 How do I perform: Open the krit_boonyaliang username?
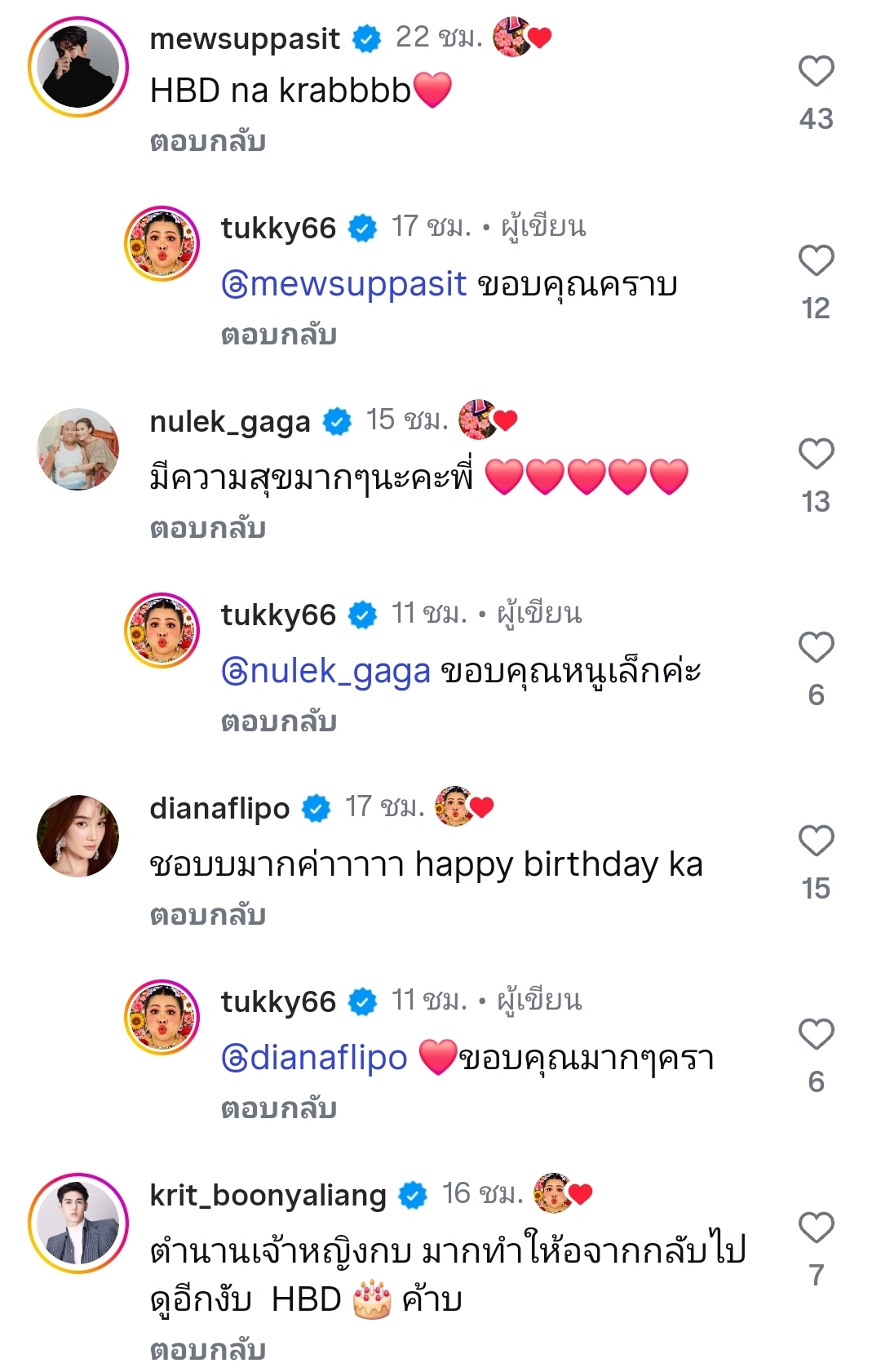click(x=268, y=1195)
